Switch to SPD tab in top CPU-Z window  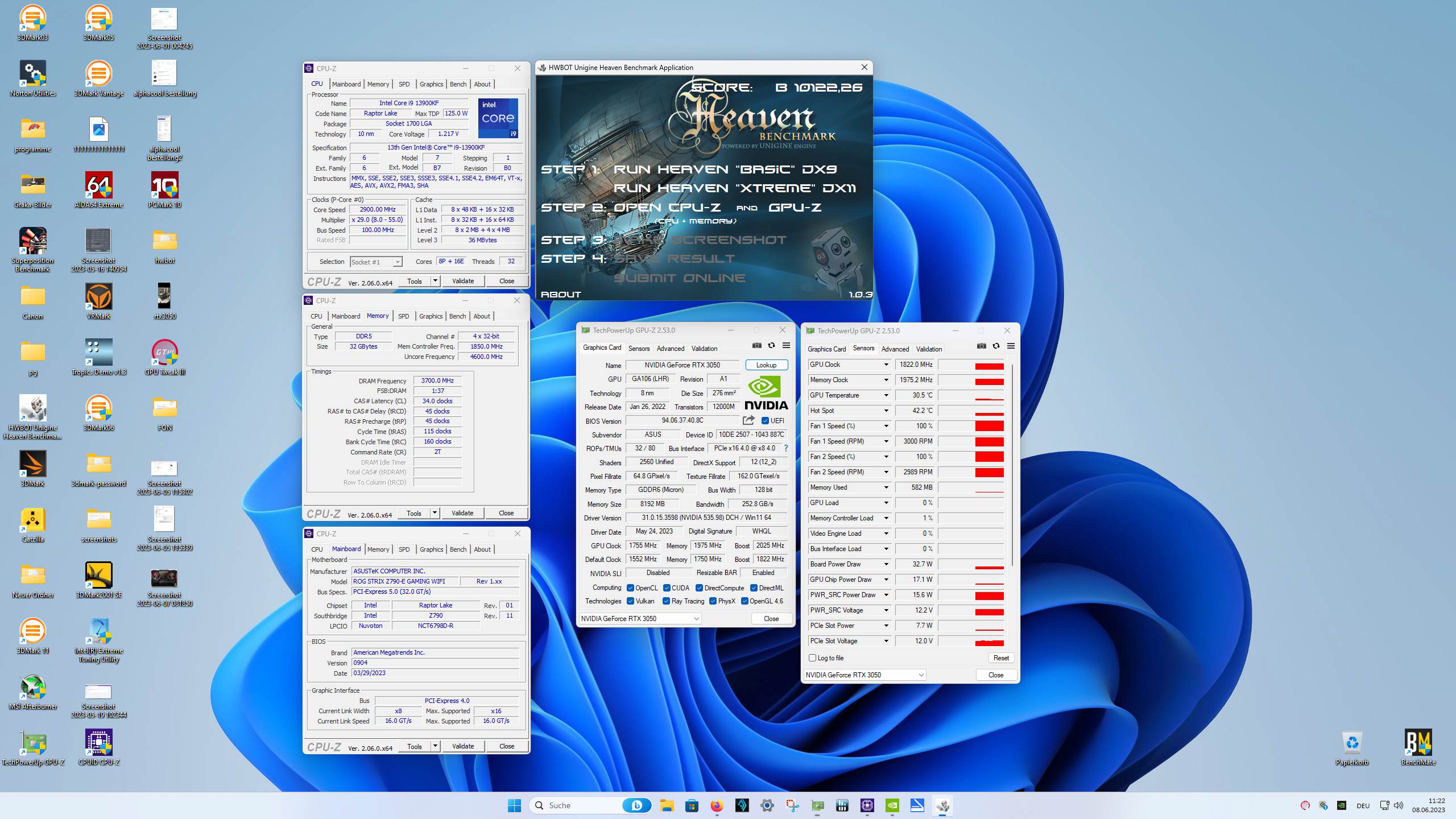tap(404, 84)
